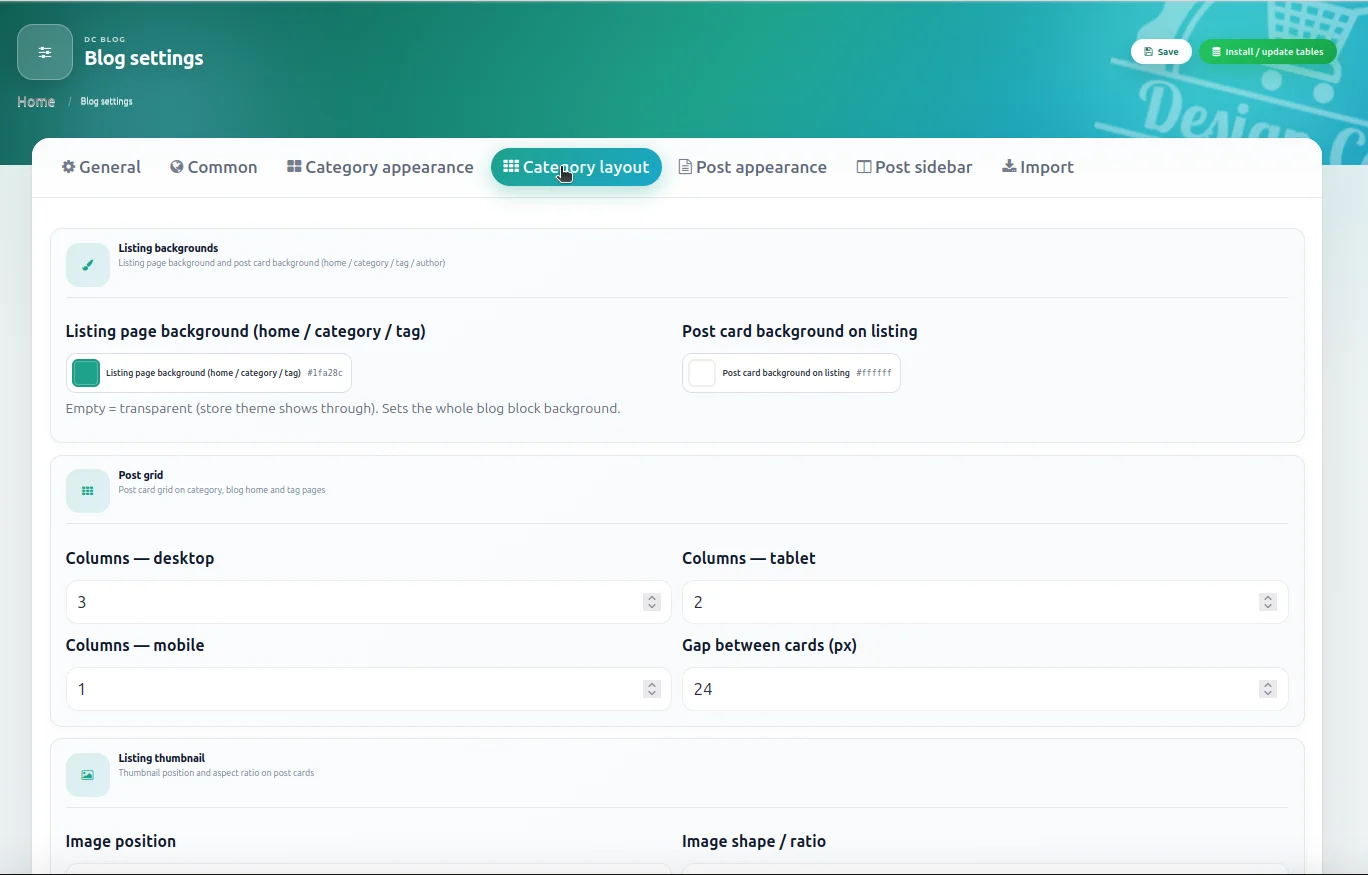Click the grid icon of Post grid section
Image resolution: width=1368 pixels, height=875 pixels.
click(x=88, y=491)
